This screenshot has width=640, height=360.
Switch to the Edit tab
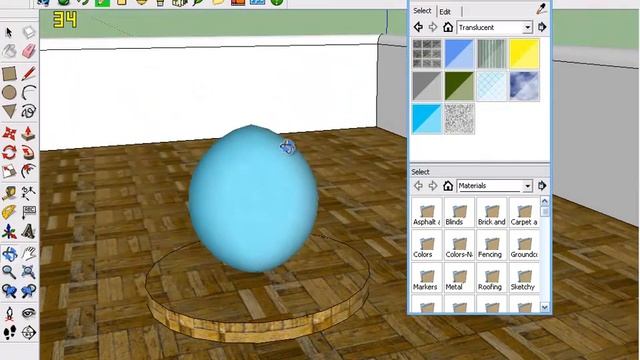pos(445,11)
